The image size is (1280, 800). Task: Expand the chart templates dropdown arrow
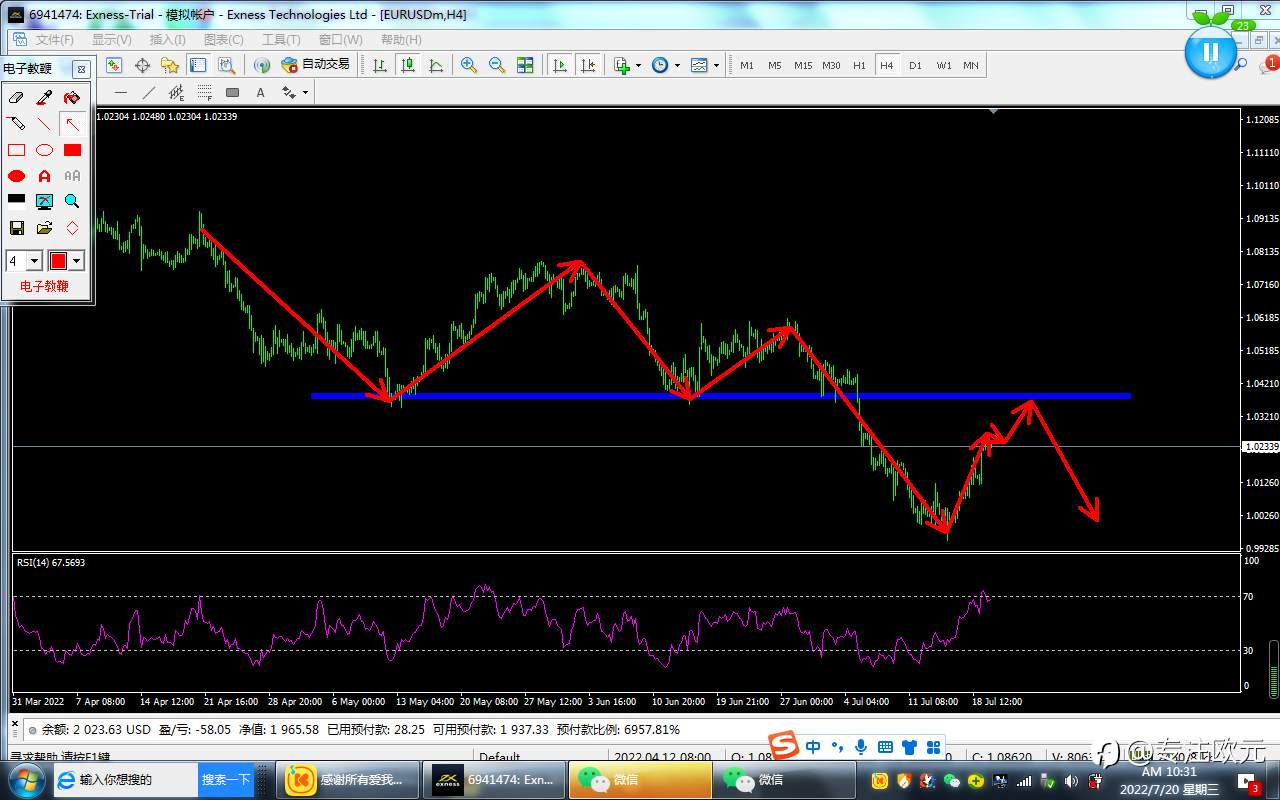(x=716, y=66)
